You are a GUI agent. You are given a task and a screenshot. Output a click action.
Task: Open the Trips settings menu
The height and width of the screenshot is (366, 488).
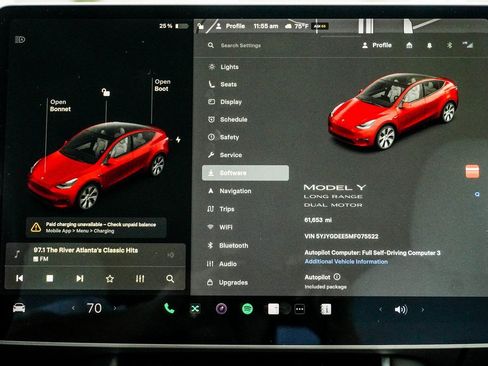(221, 209)
